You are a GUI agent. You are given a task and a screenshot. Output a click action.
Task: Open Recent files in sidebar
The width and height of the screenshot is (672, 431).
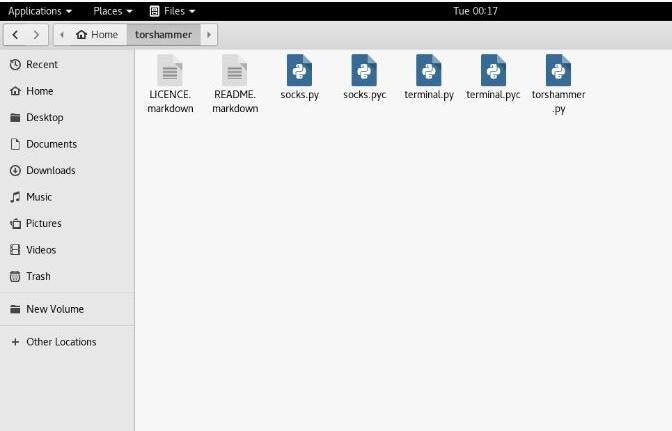click(41, 64)
